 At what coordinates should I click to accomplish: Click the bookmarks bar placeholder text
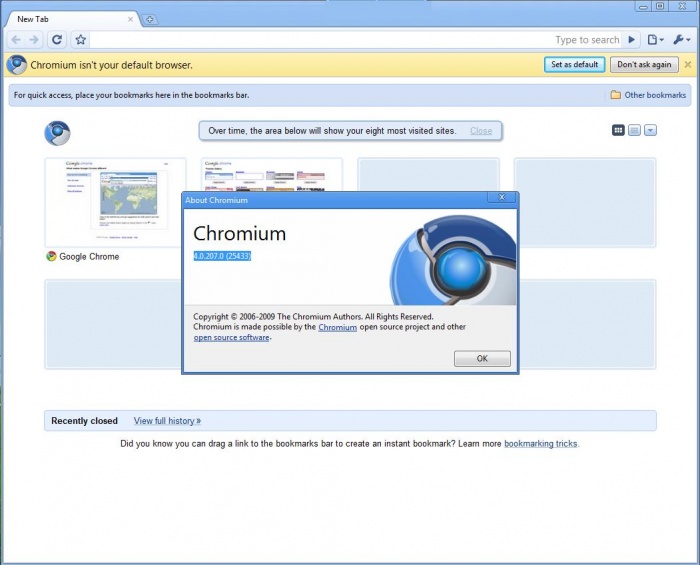click(x=131, y=95)
